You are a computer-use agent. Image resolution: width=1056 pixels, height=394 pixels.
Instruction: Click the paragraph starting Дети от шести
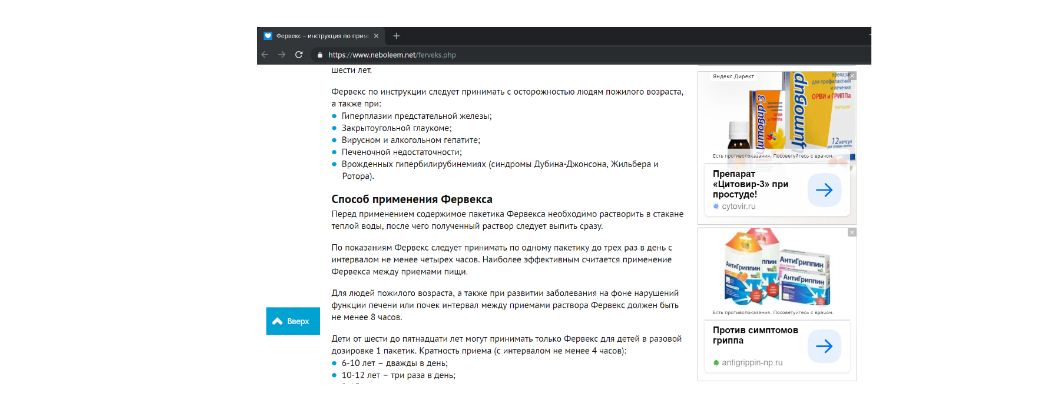point(506,345)
